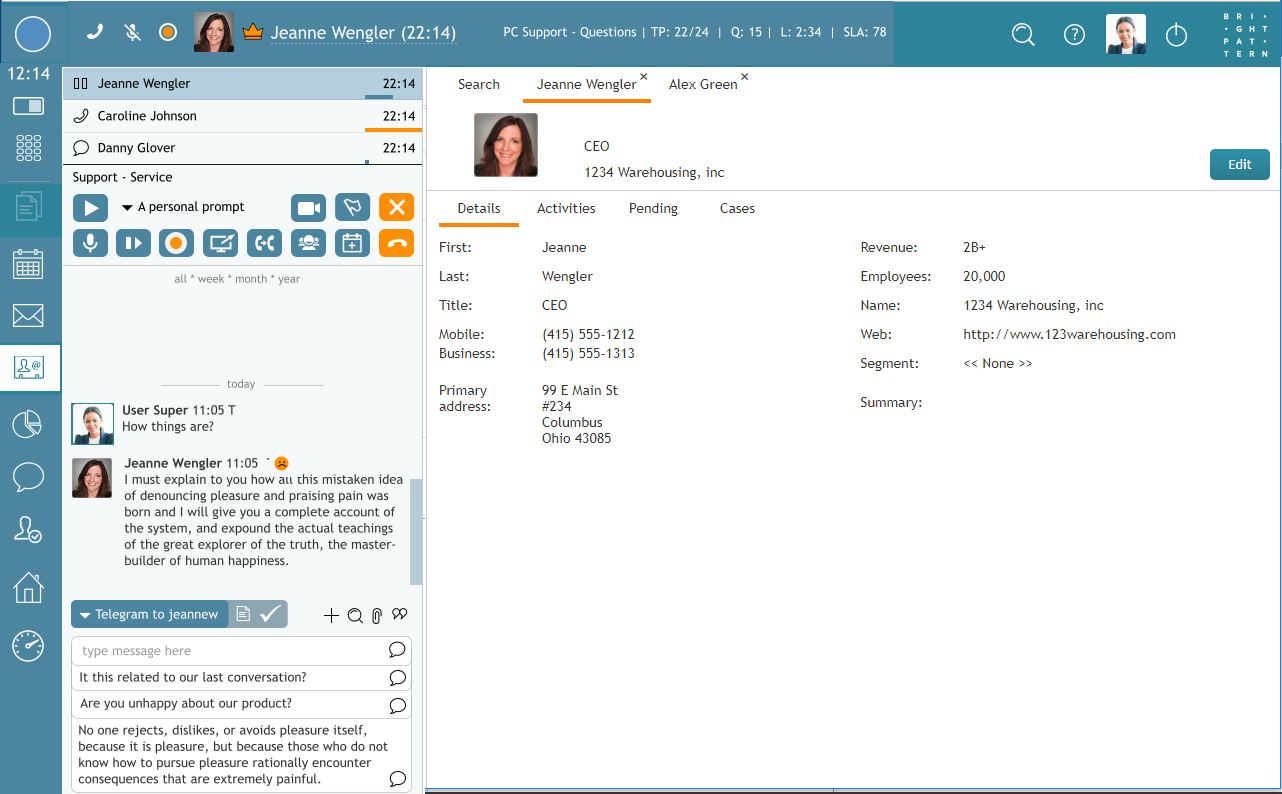
Task: Open the Activities sub-tab
Action: point(566,208)
